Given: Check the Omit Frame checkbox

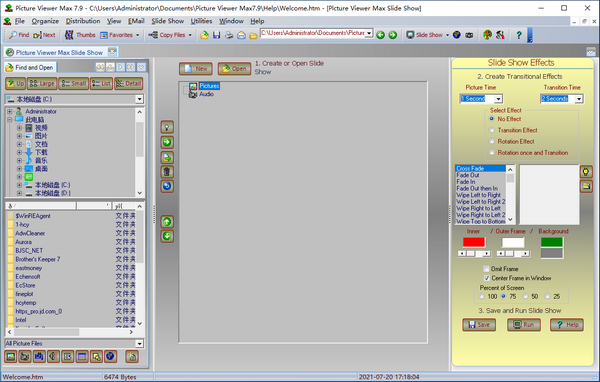Looking at the screenshot, I should pos(486,269).
